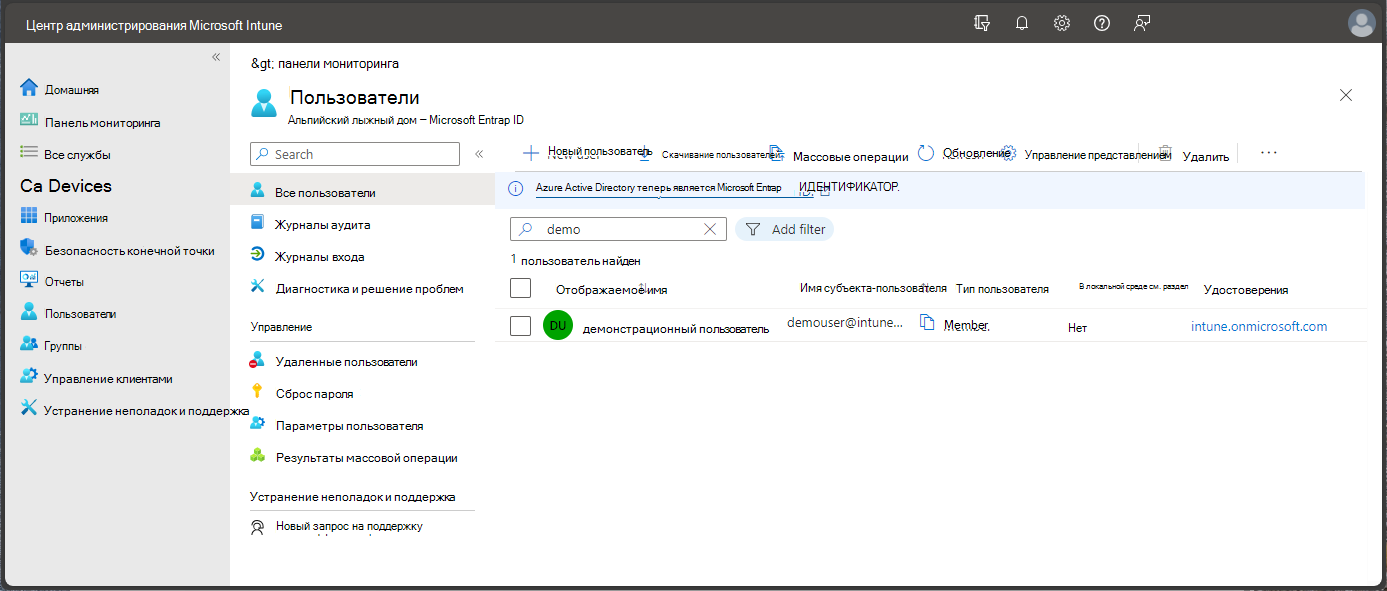
Task: Sort by Отображаемое имя column
Action: click(611, 290)
